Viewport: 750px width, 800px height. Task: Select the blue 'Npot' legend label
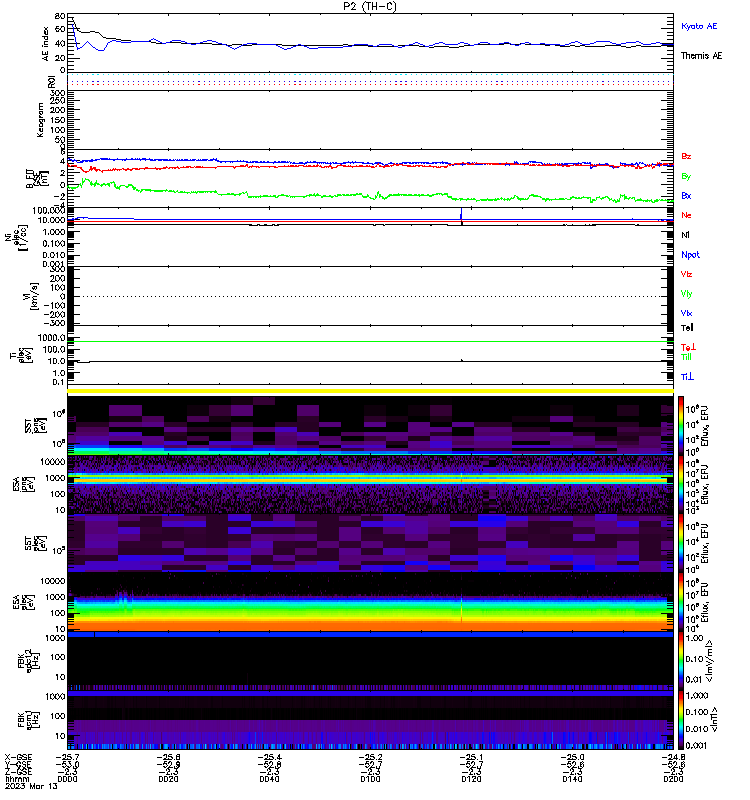pos(690,255)
